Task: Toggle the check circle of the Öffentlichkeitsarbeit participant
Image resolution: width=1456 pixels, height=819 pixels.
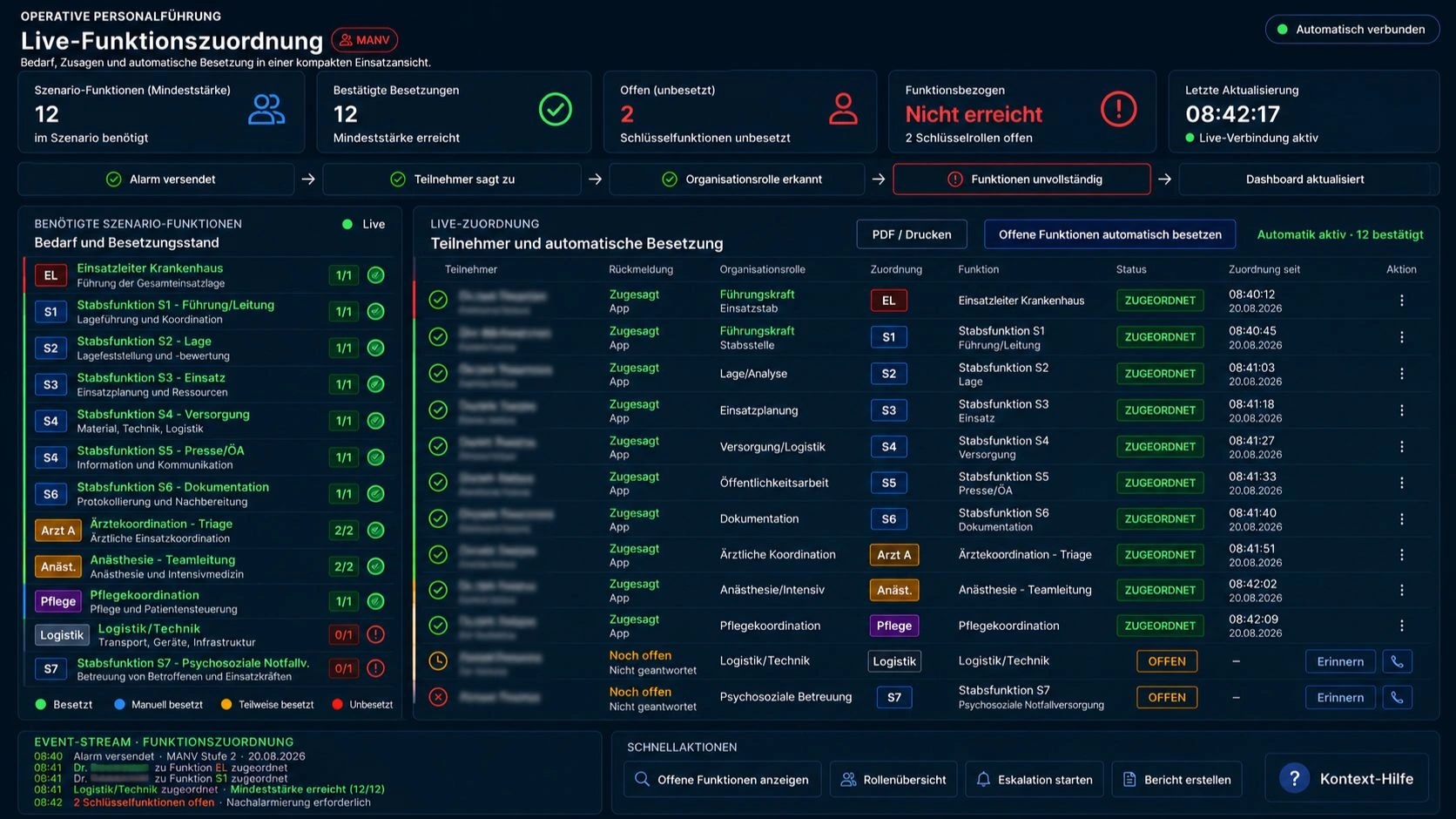Action: click(x=438, y=482)
